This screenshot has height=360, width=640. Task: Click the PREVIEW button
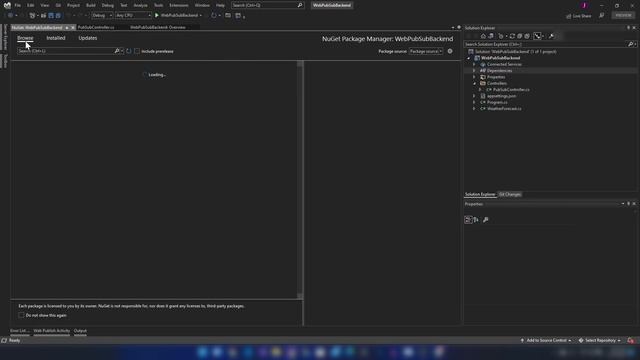point(623,15)
